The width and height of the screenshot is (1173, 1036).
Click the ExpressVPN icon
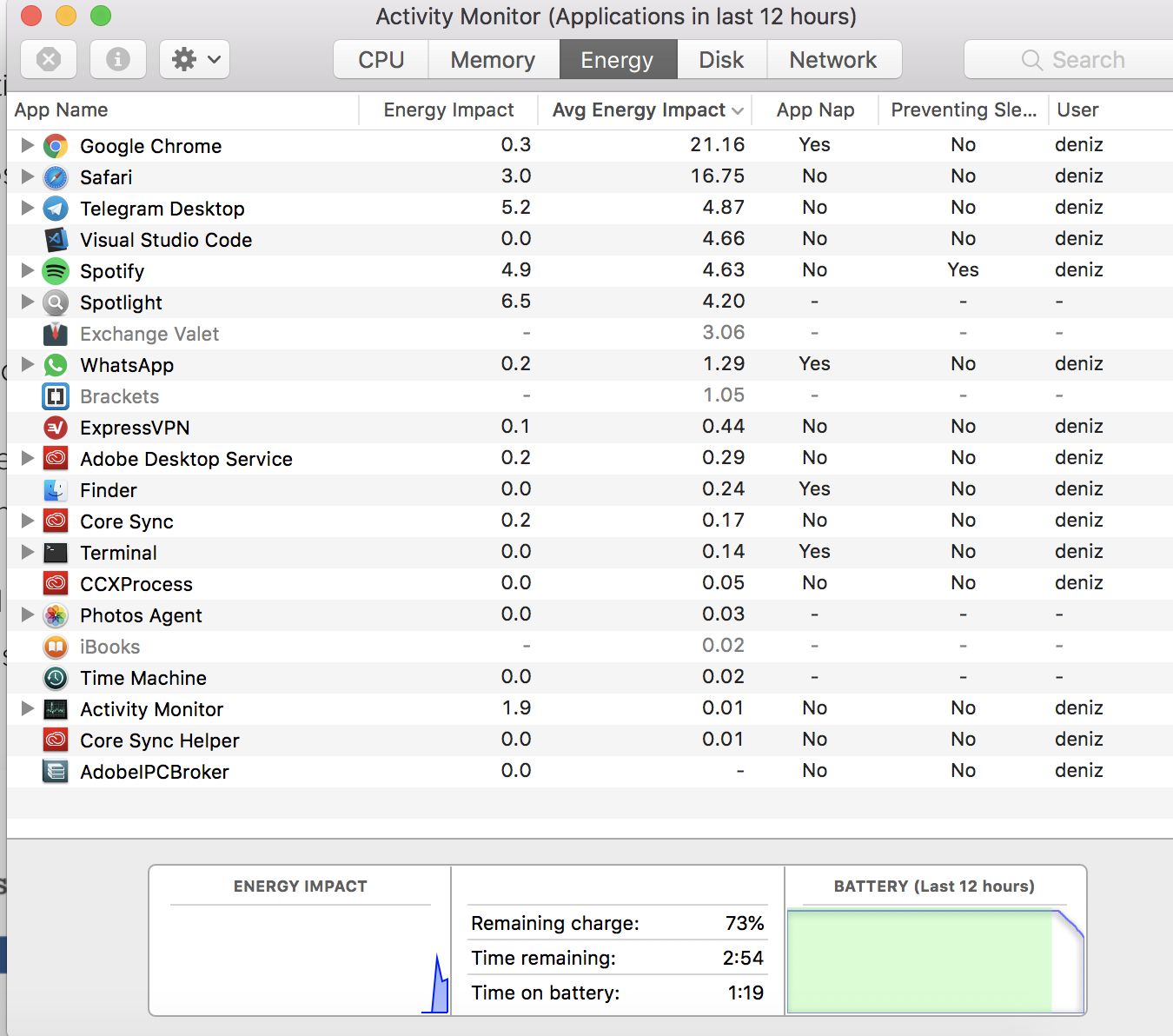(x=56, y=428)
